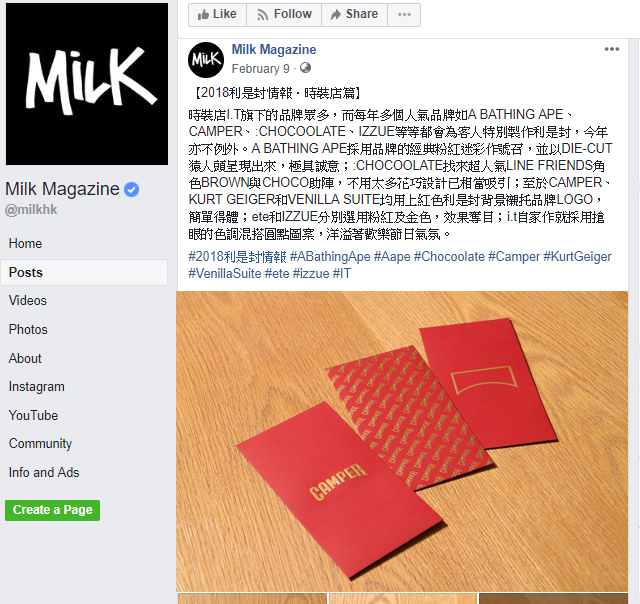
Task: Open the Photos section
Action: click(x=28, y=329)
